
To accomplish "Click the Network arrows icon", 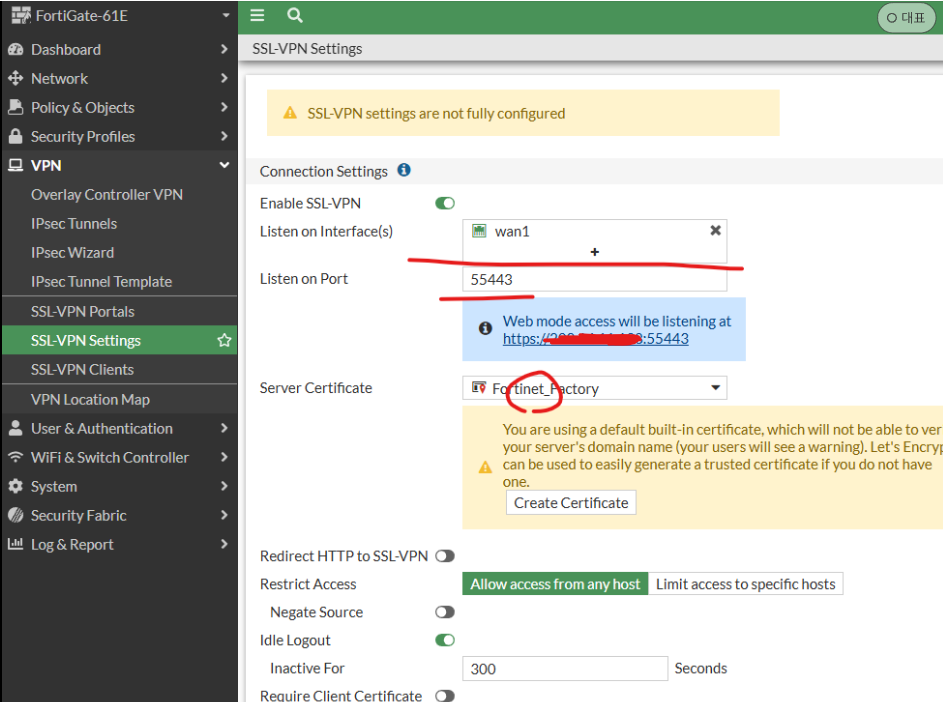I will coord(16,78).
